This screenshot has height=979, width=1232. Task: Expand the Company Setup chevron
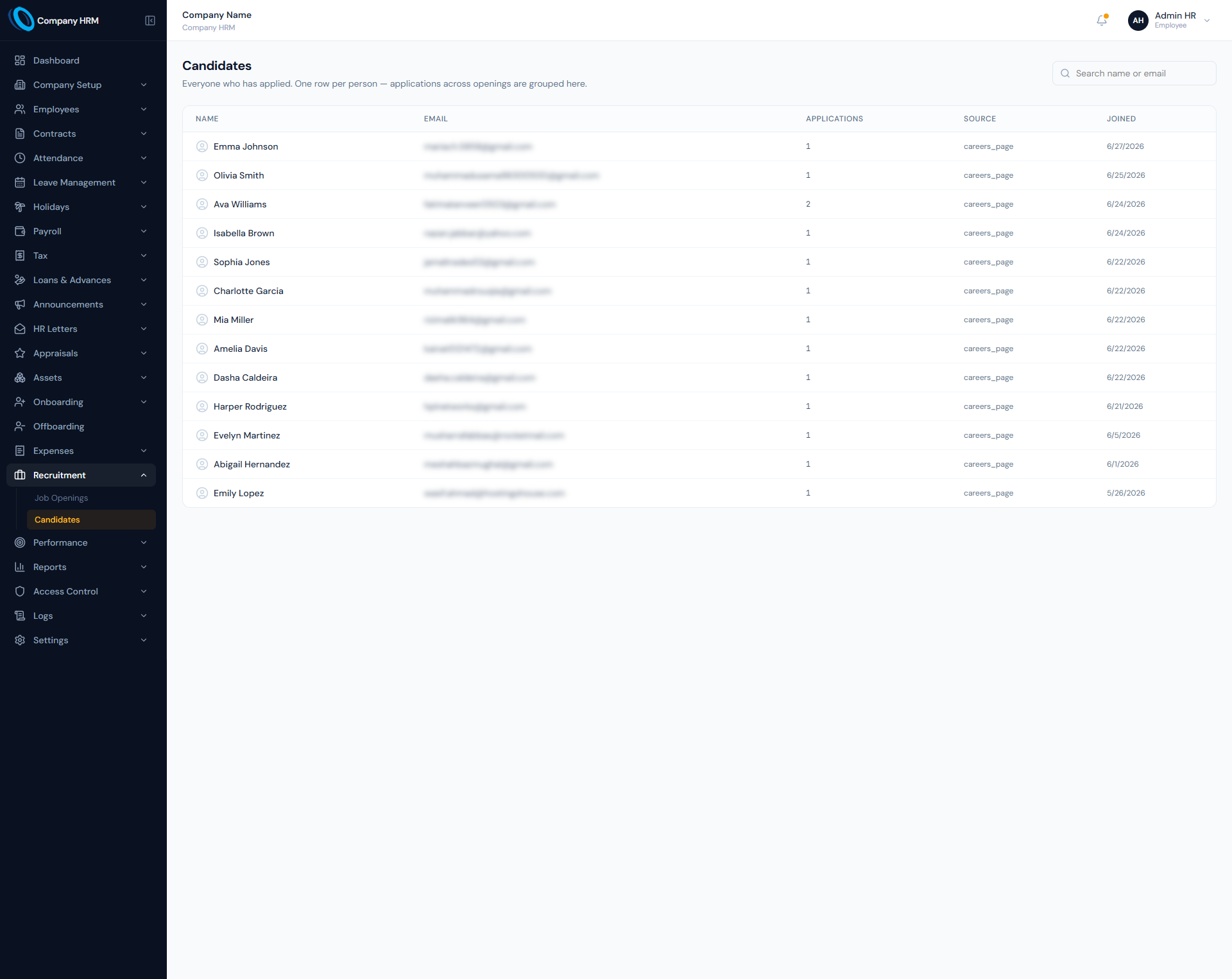click(x=144, y=85)
